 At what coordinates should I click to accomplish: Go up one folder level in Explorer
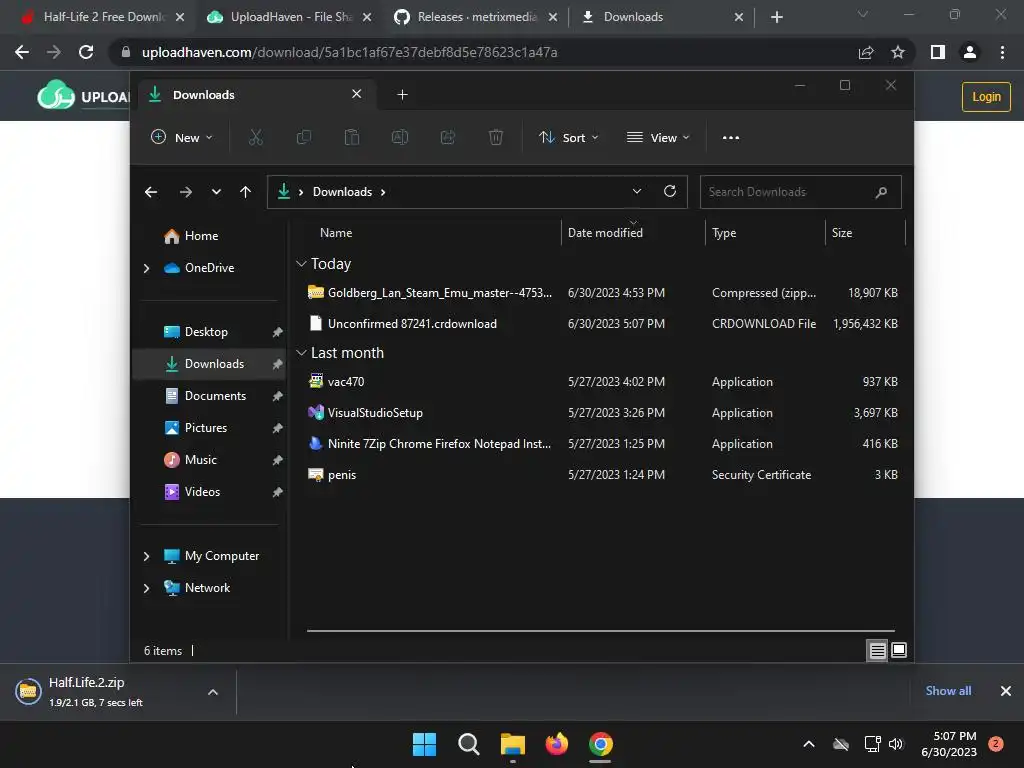246,192
